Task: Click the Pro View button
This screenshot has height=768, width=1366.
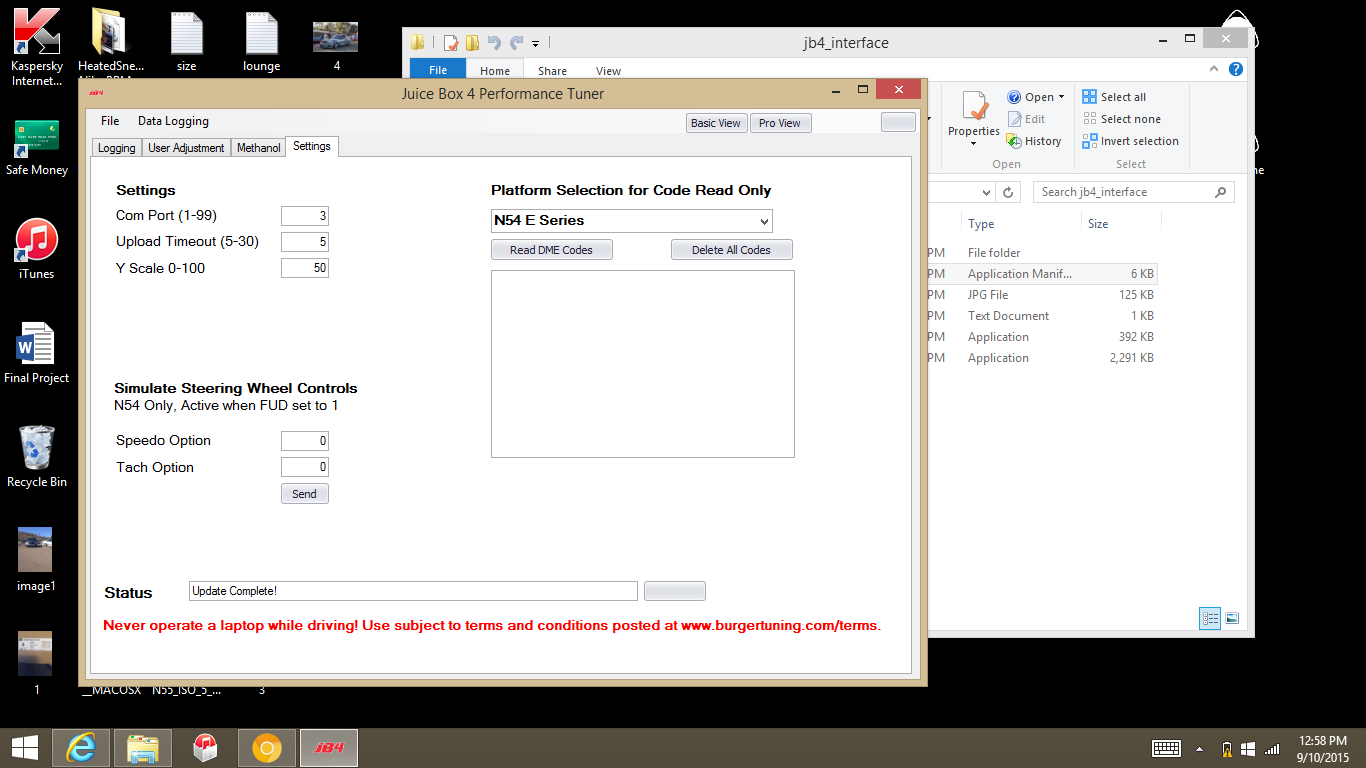Action: tap(780, 123)
